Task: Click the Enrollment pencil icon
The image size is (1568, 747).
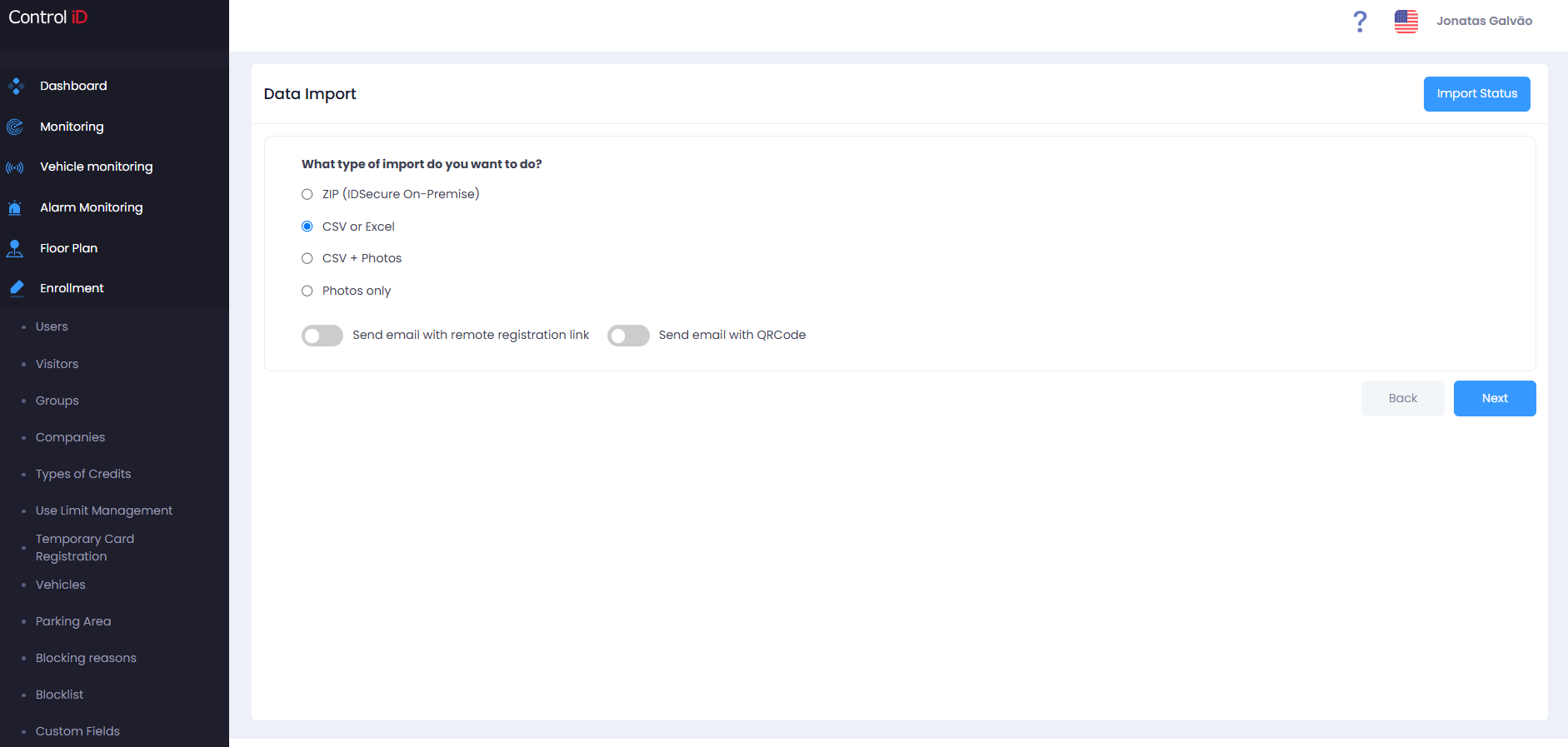Action: 17,288
